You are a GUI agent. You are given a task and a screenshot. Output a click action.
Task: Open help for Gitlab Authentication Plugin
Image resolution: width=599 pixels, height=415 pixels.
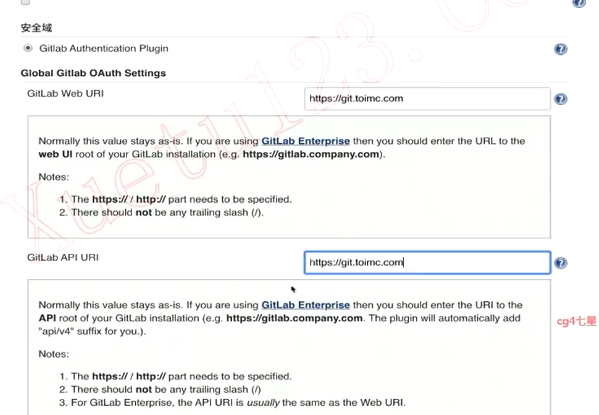tap(560, 49)
